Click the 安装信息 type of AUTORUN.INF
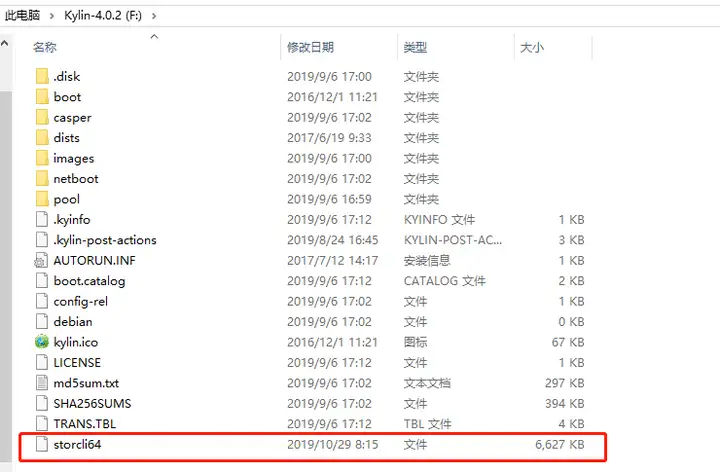The image size is (720, 472). click(x=427, y=260)
